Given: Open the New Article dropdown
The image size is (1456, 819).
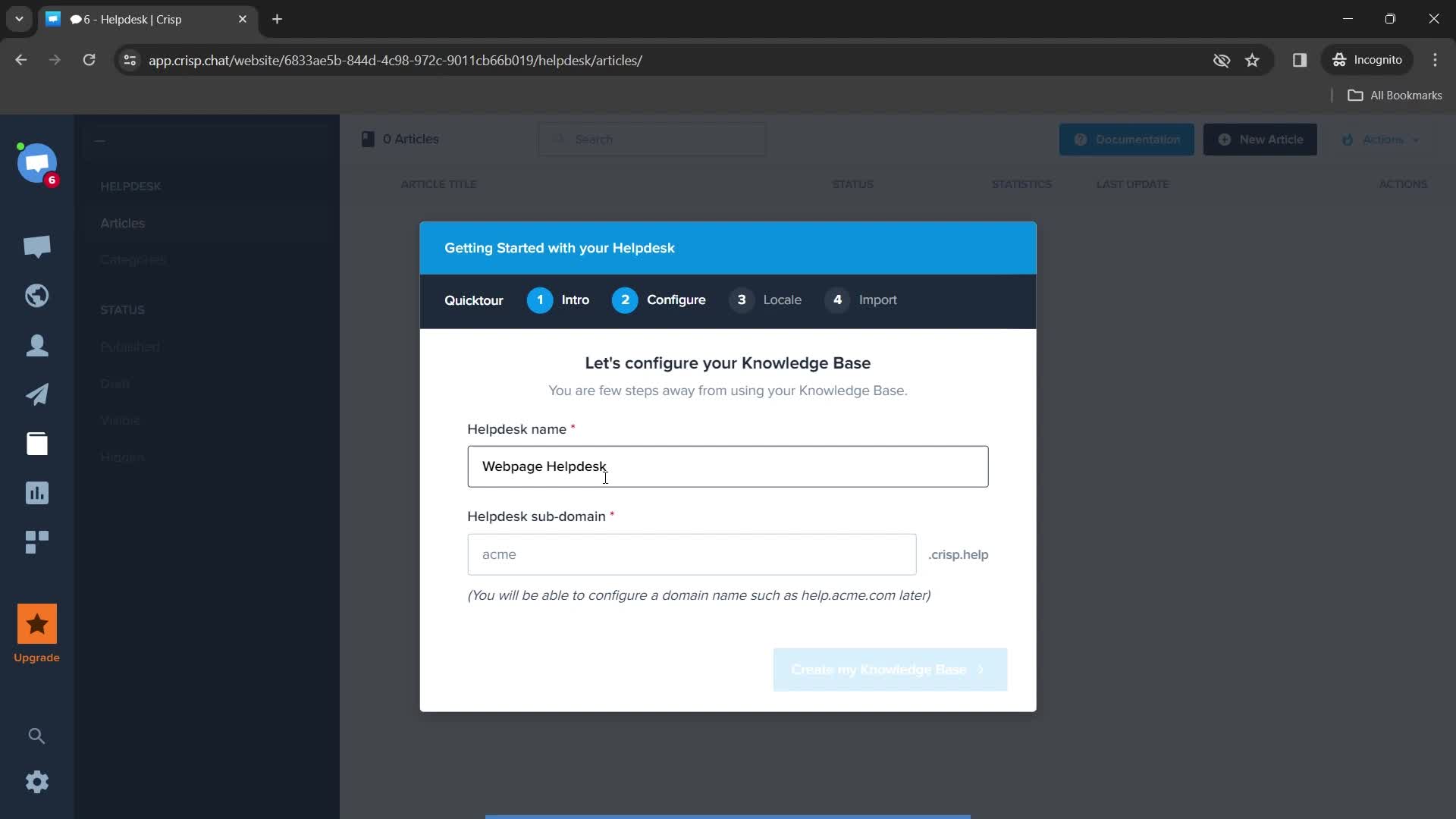Looking at the screenshot, I should (1263, 139).
